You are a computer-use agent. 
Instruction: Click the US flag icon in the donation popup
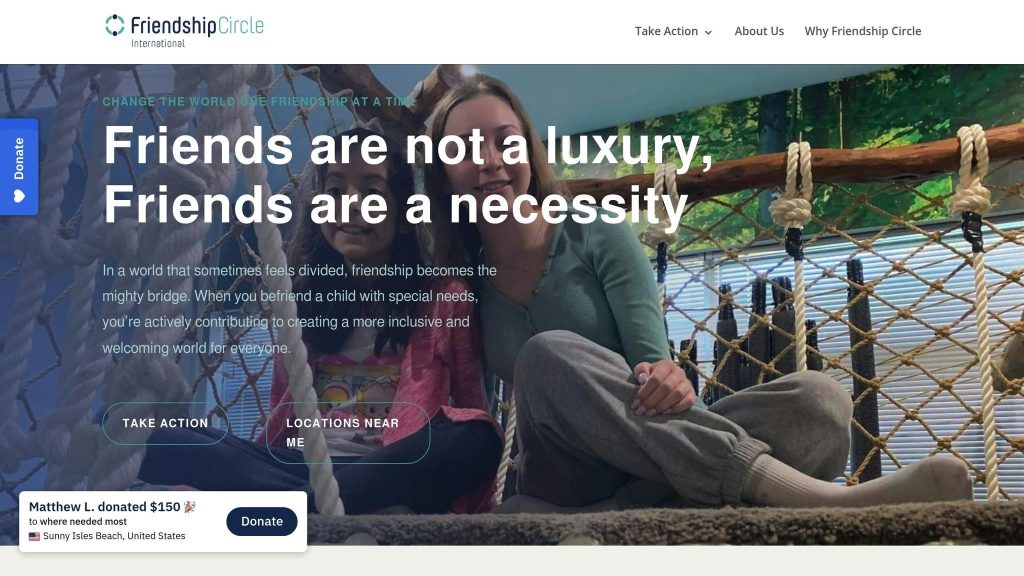[35, 536]
